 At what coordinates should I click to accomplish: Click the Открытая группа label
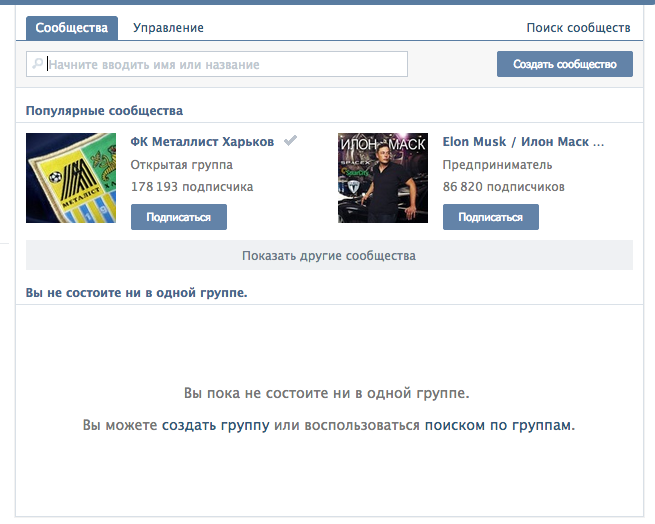pos(182,165)
